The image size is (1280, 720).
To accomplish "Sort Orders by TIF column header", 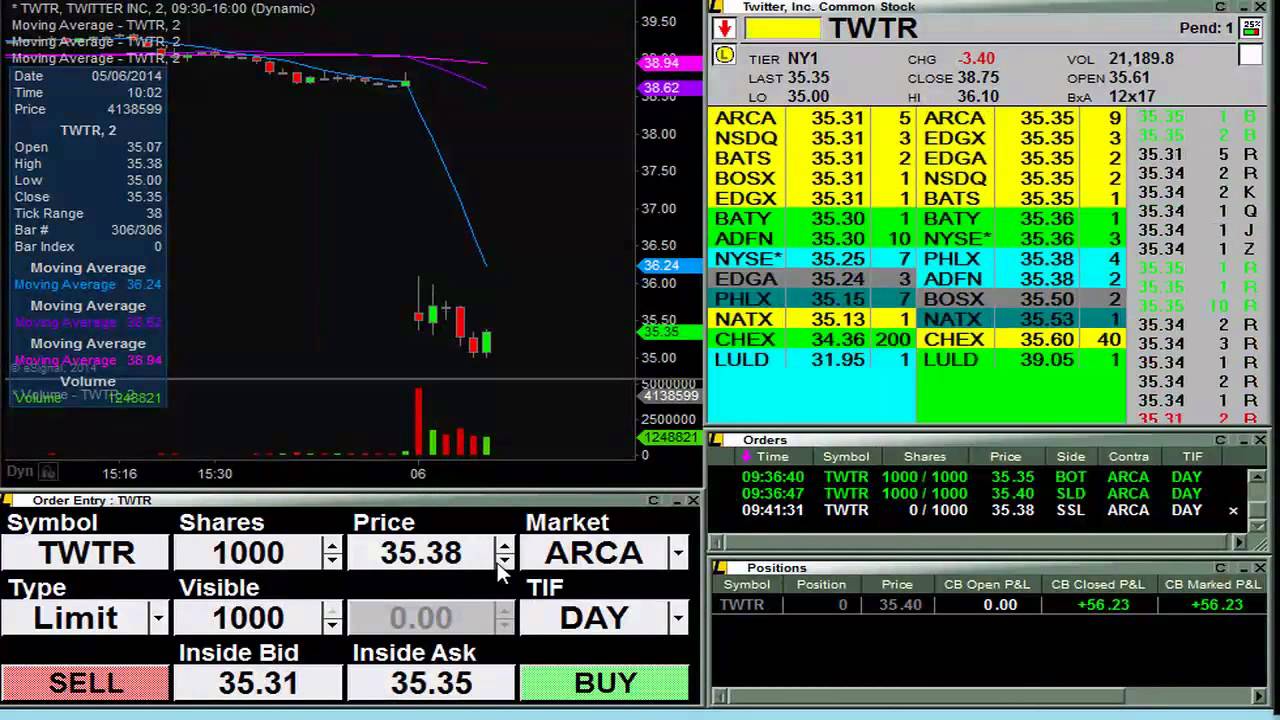I will [x=1192, y=457].
